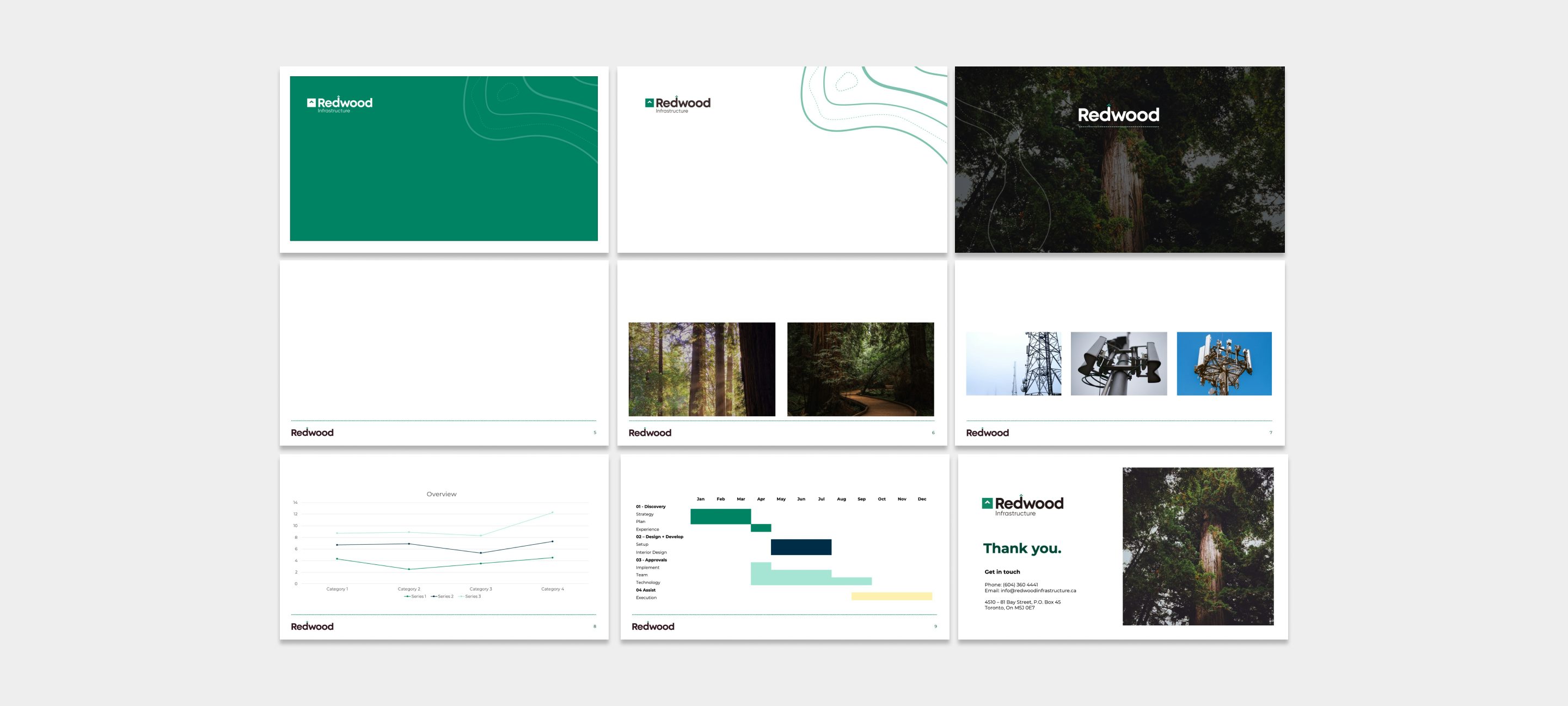Select the Jan column header in the Gantt chart
1568x706 pixels.
point(700,499)
